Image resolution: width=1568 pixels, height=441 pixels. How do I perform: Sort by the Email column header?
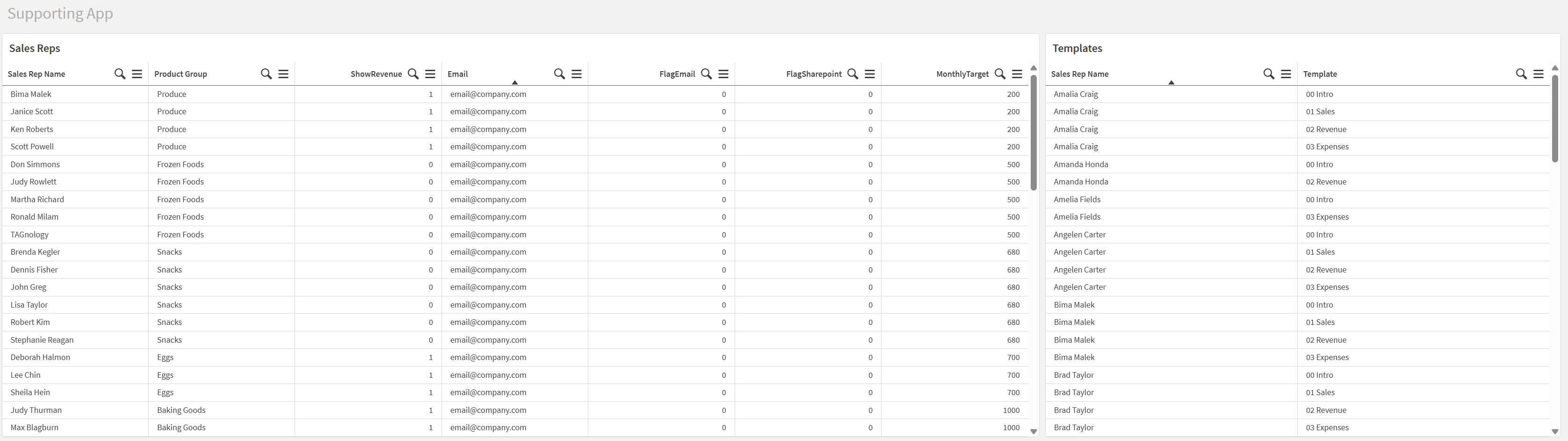[x=458, y=73]
